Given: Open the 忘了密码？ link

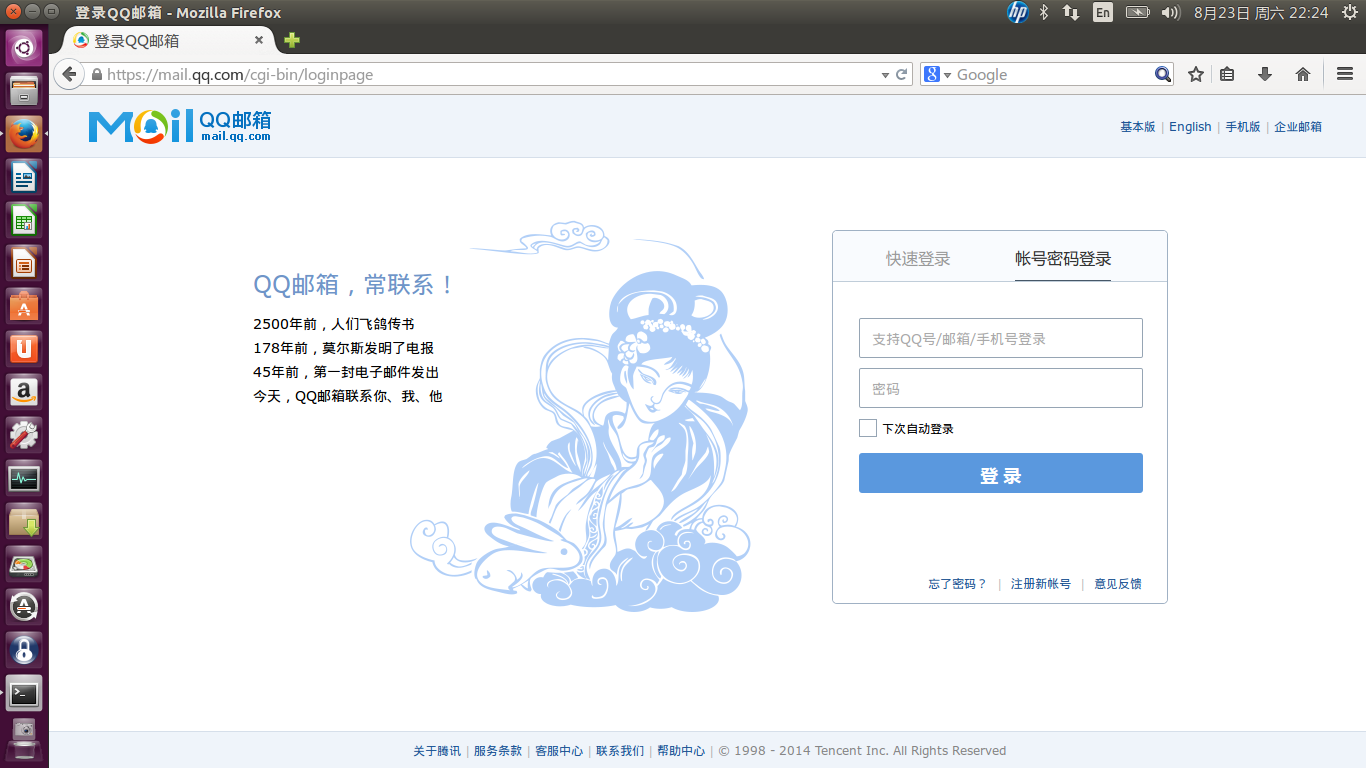Looking at the screenshot, I should point(957,584).
